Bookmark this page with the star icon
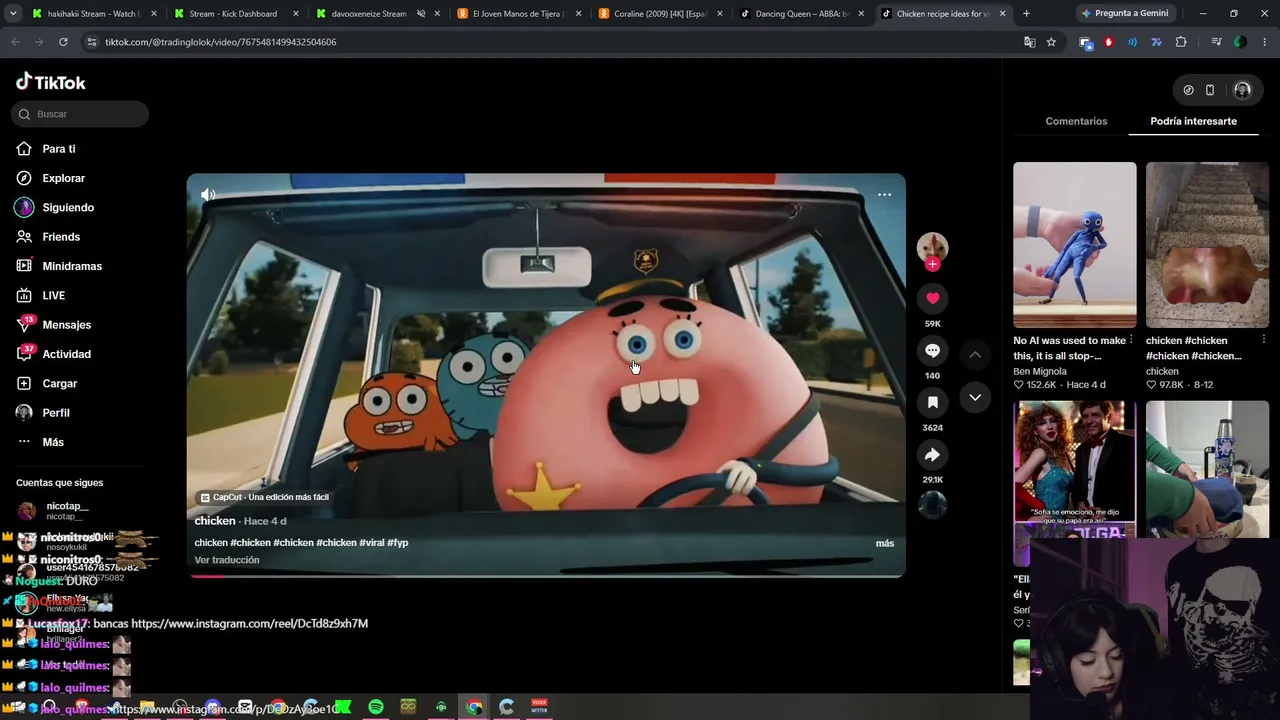This screenshot has width=1280, height=720. [x=1051, y=42]
